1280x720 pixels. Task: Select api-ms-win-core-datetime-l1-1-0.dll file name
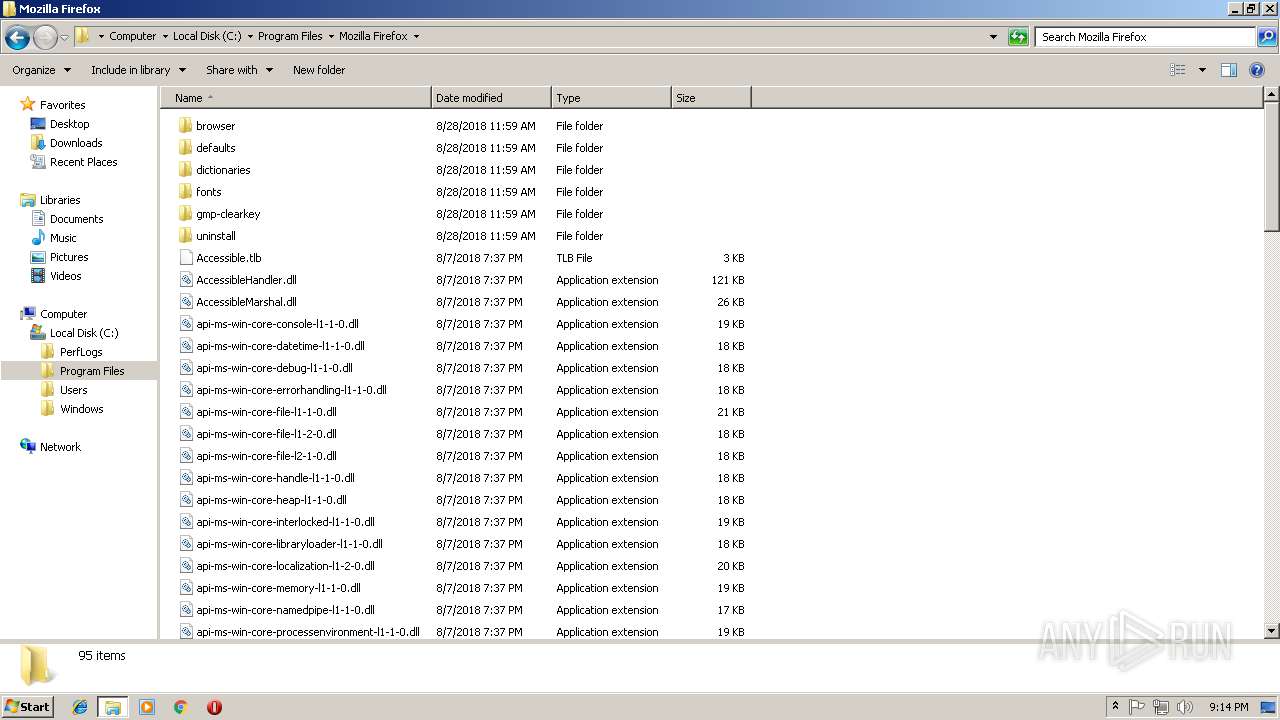tap(280, 346)
